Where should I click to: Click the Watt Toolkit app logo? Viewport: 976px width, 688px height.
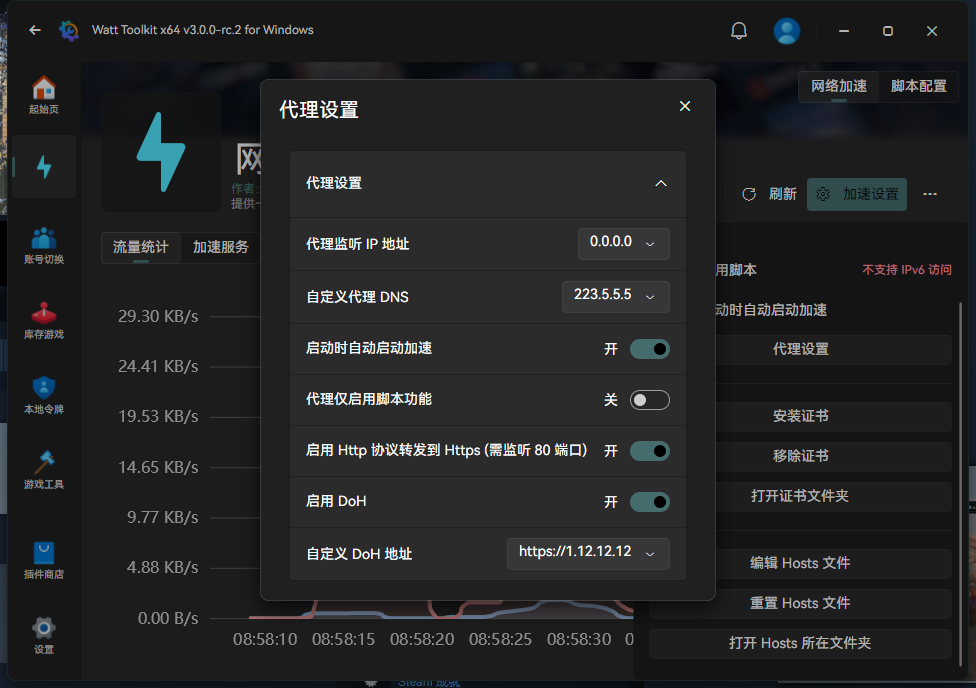point(69,30)
